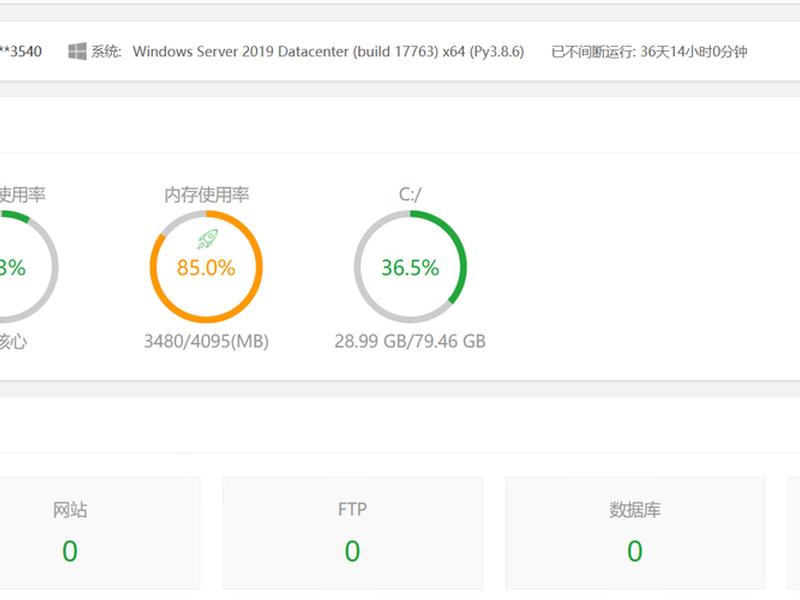Click the 系统: label
This screenshot has width=800, height=600.
[106, 52]
